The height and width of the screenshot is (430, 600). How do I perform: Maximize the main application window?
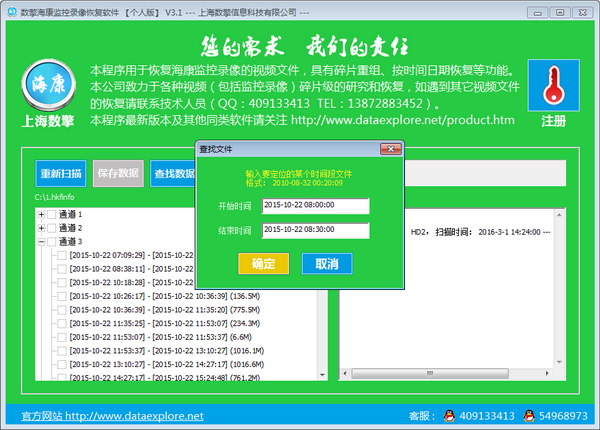point(560,13)
